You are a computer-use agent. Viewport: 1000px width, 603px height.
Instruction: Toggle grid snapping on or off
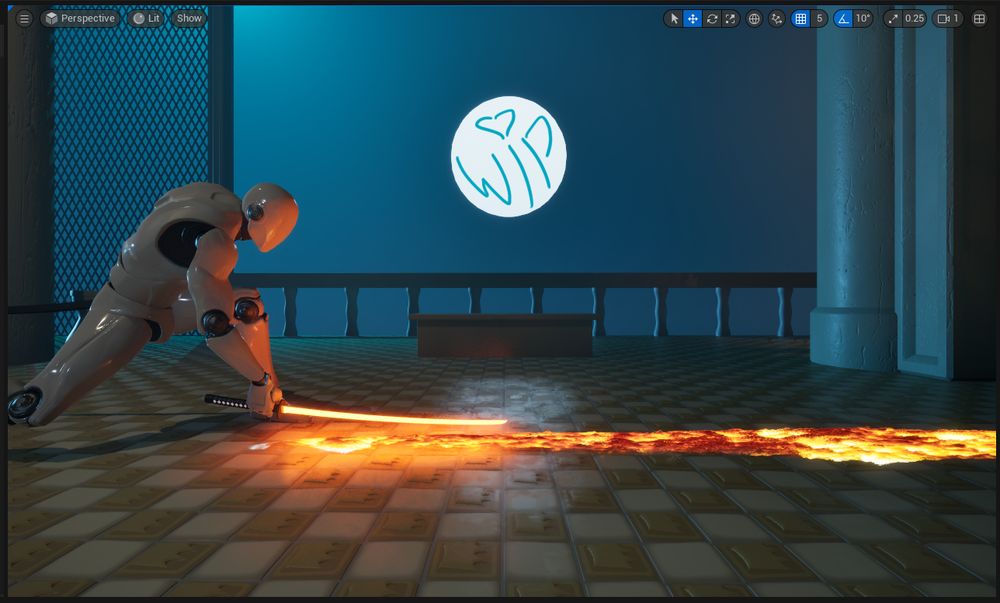pyautogui.click(x=800, y=18)
